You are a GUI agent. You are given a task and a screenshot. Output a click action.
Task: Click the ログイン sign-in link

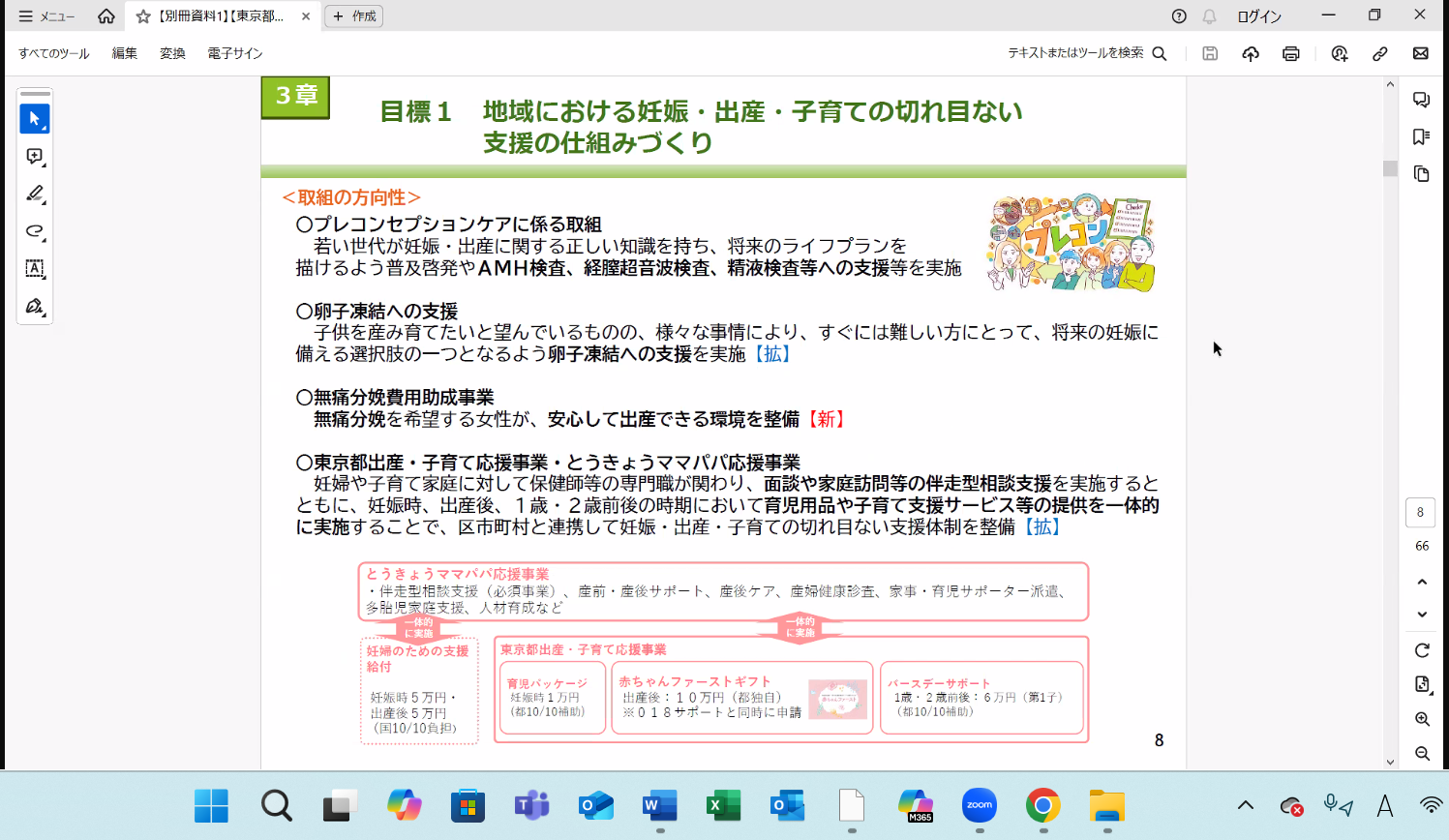(1259, 16)
